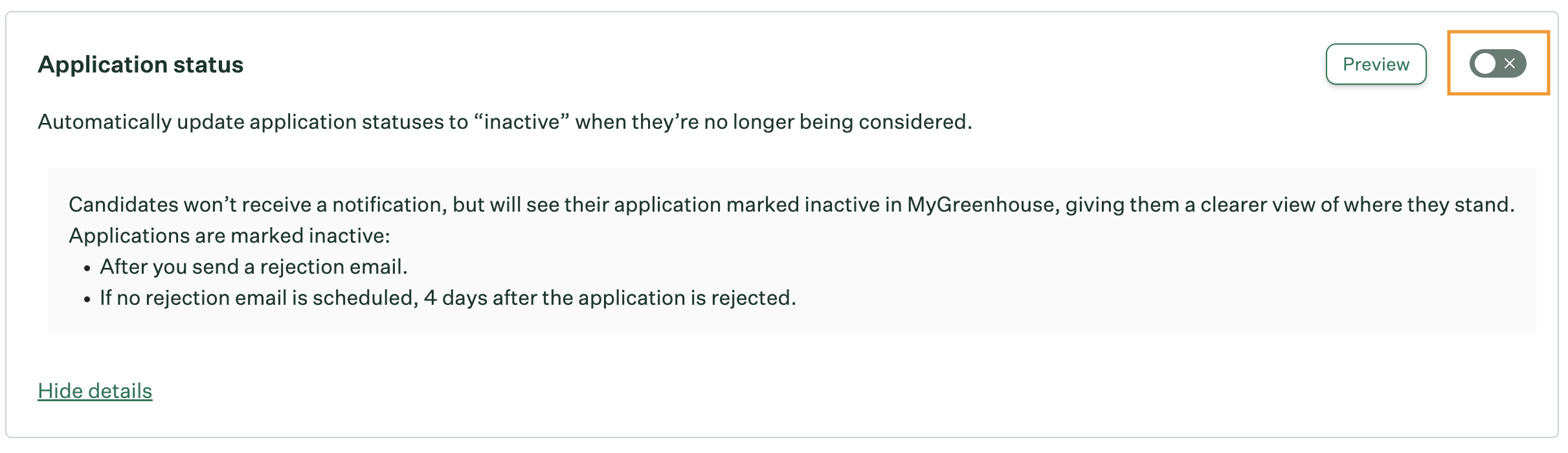Click the "After you send a rejection email" bullet text
Image resolution: width=1568 pixels, height=453 pixels.
point(253,267)
